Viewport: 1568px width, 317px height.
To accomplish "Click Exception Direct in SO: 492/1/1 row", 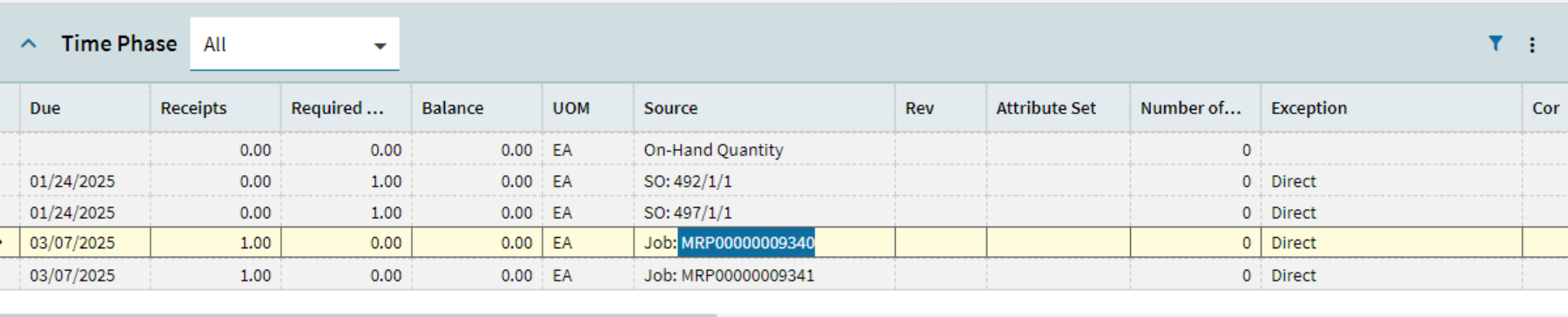I will [1391, 181].
